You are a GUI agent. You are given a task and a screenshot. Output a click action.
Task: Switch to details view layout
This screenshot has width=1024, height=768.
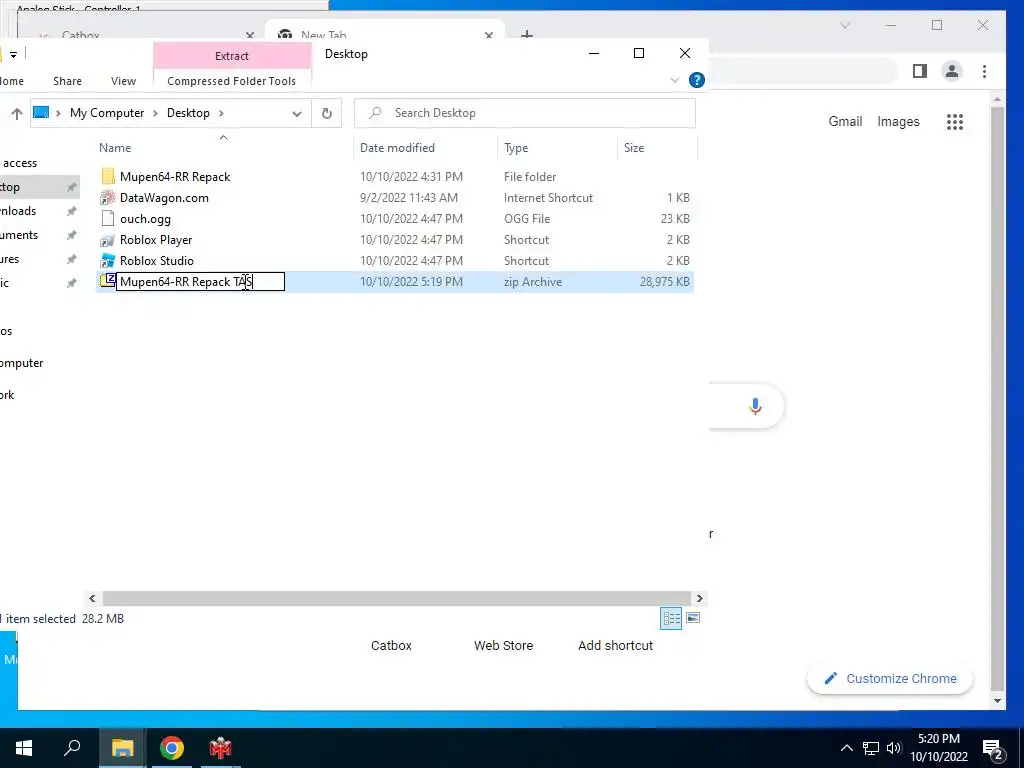(671, 618)
